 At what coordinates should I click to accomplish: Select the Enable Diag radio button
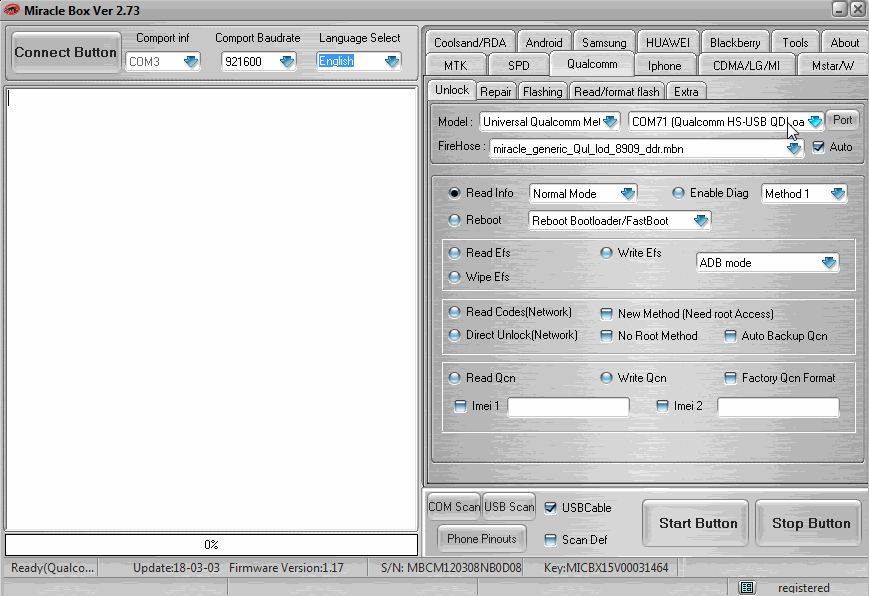[678, 193]
